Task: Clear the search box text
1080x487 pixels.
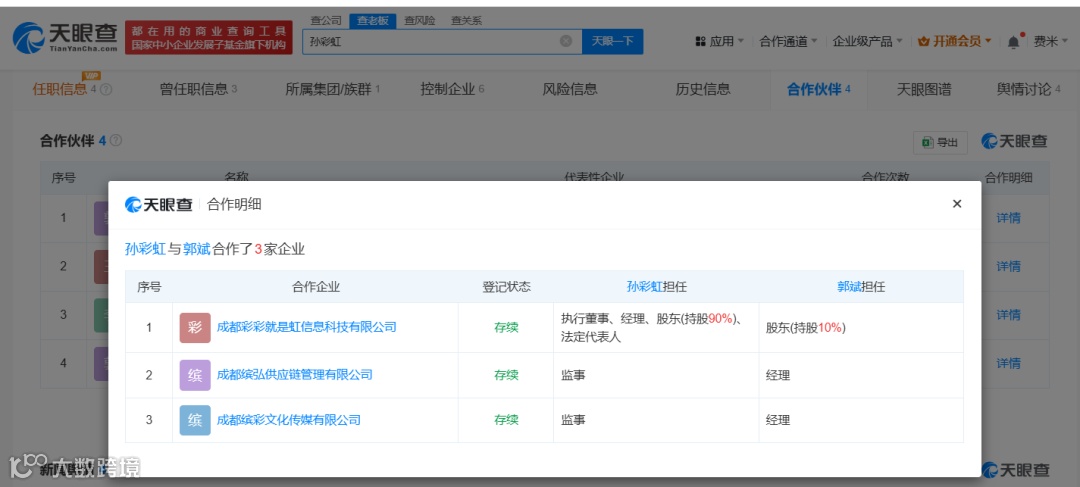Action: 565,41
